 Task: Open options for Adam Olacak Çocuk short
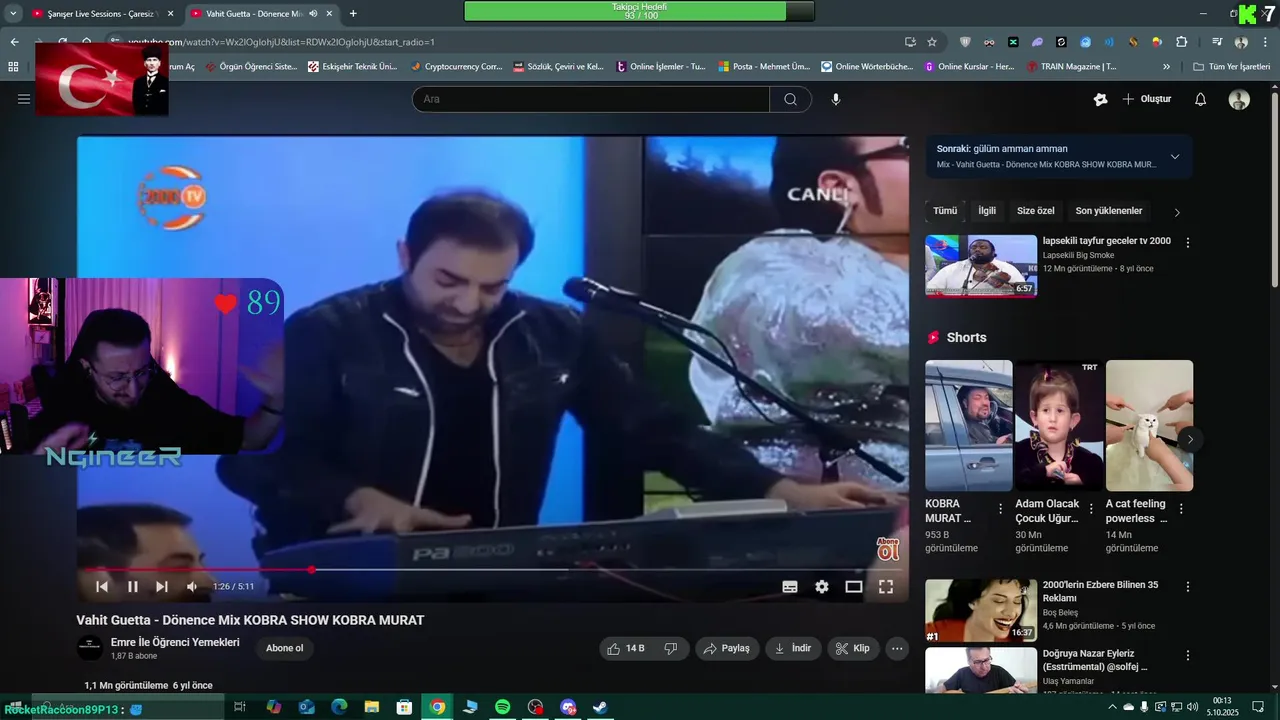1091,509
